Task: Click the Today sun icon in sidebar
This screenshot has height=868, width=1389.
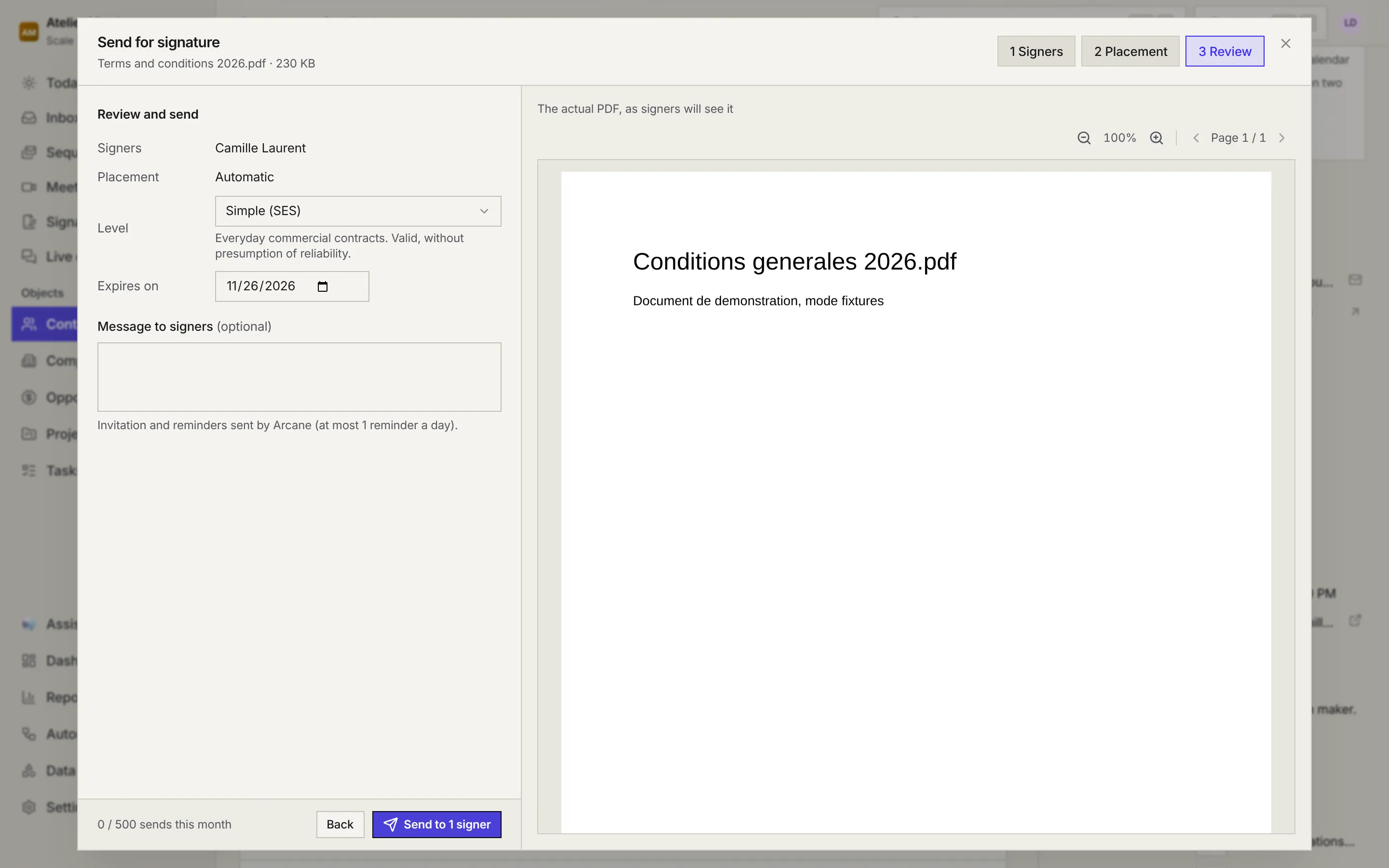Action: (29, 82)
